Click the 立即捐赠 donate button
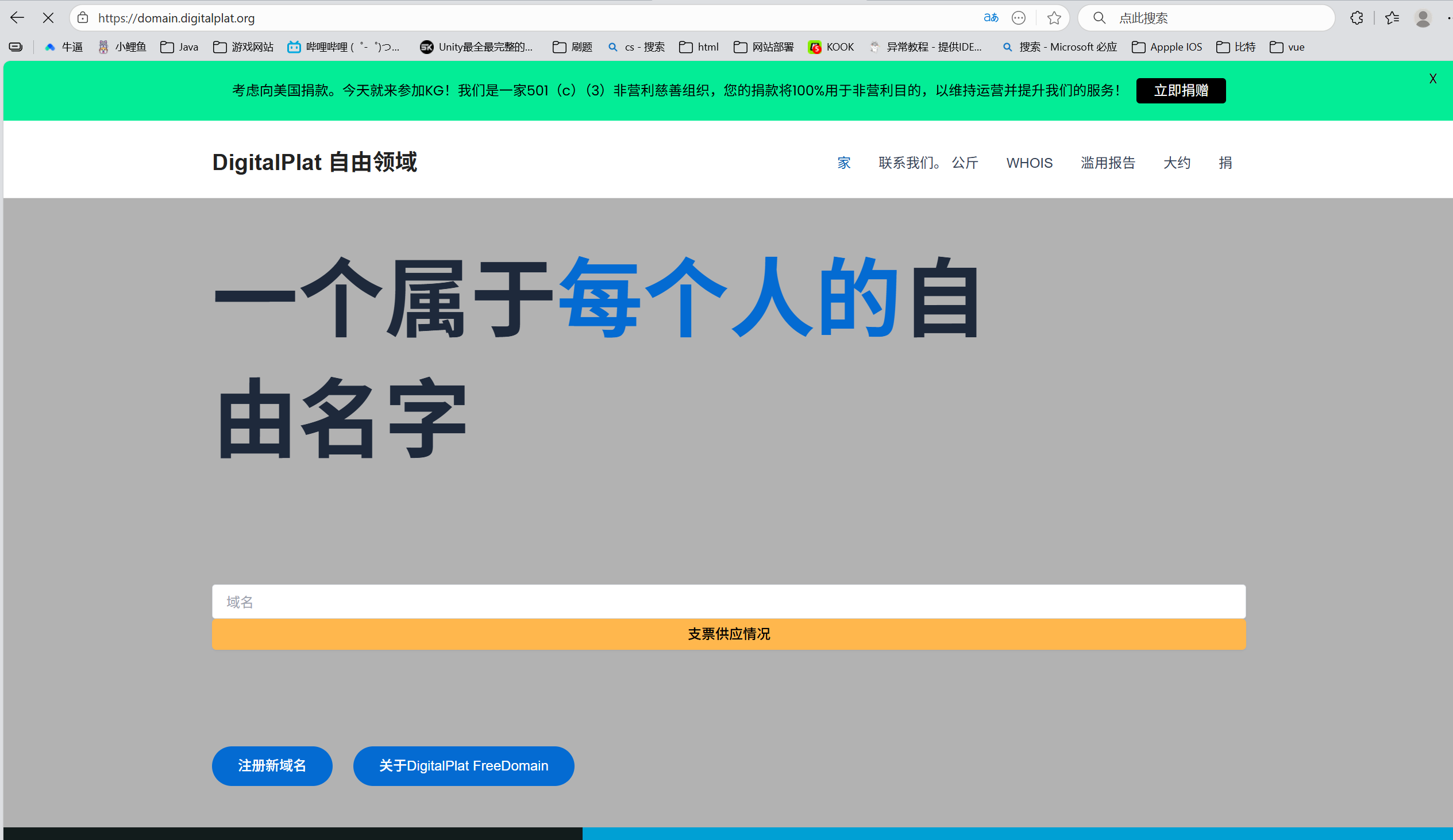 point(1180,91)
